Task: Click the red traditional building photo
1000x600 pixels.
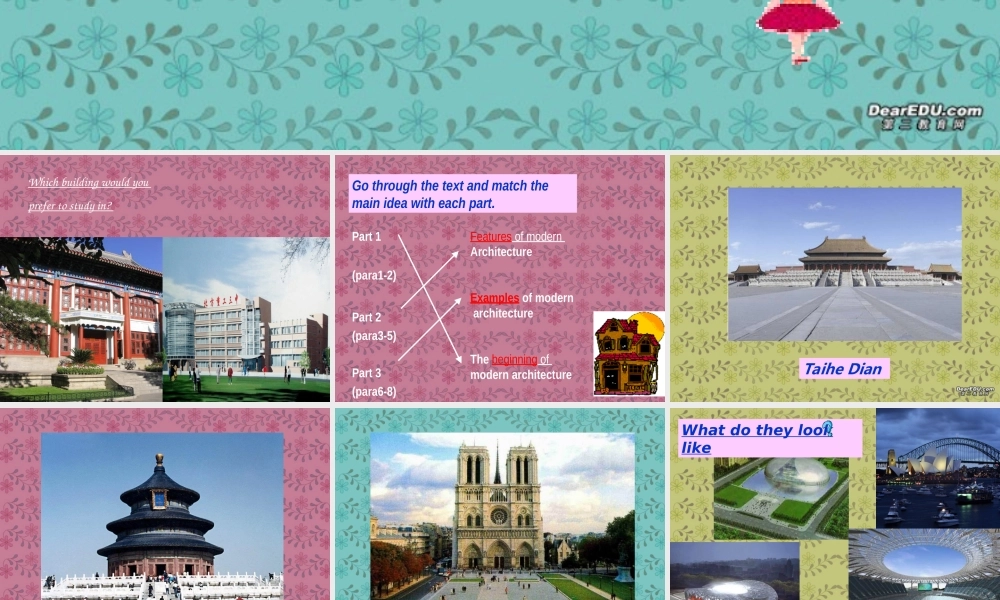Action: tap(81, 319)
